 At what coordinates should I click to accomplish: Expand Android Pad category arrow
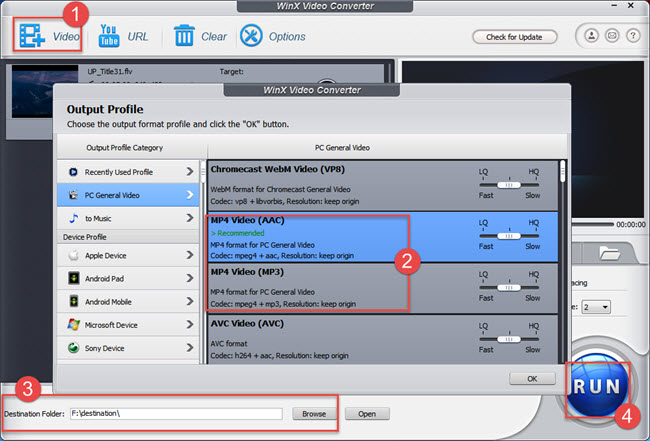tap(189, 279)
